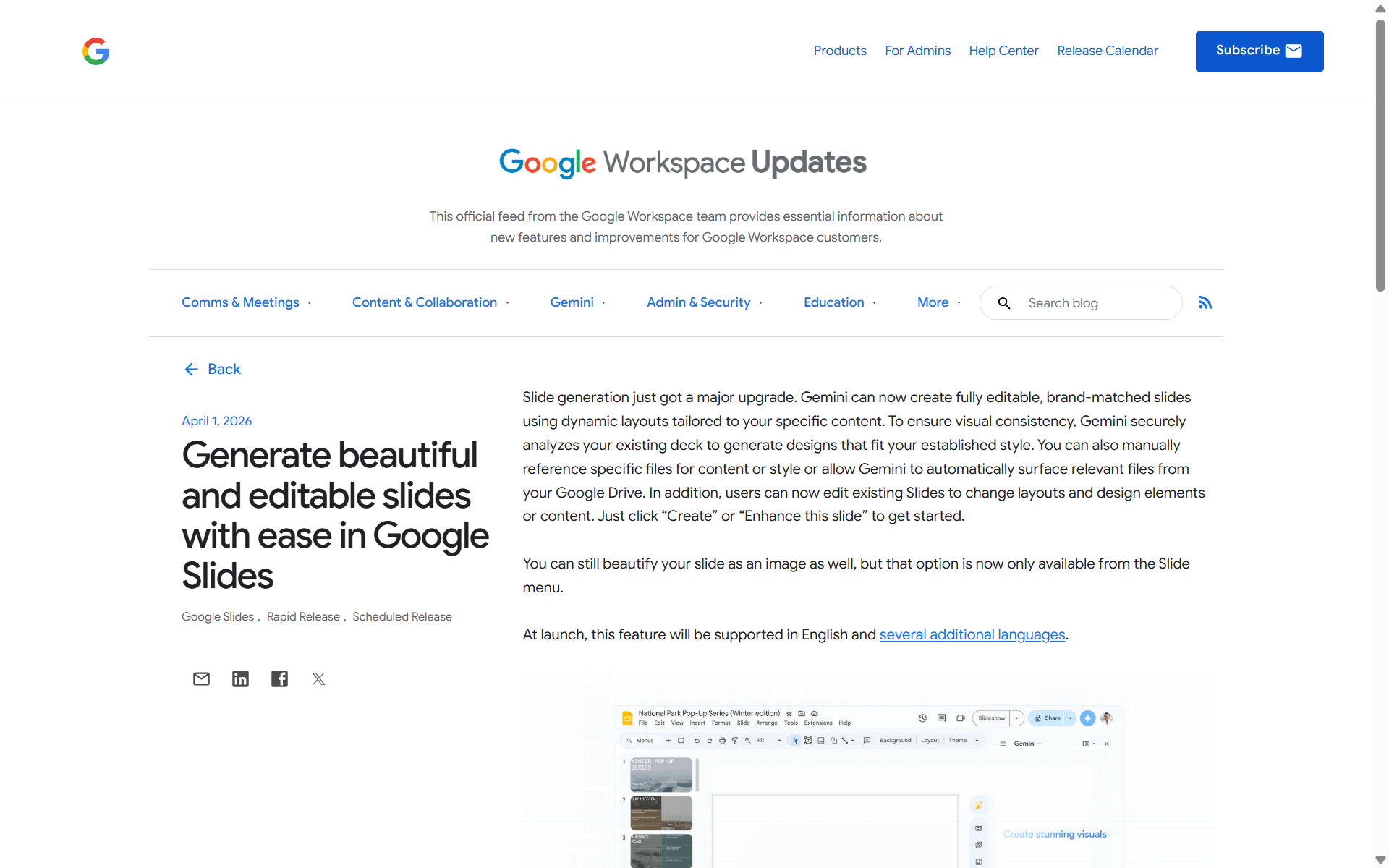The image size is (1389, 868).
Task: Open the Release Calendar page
Action: (x=1108, y=51)
